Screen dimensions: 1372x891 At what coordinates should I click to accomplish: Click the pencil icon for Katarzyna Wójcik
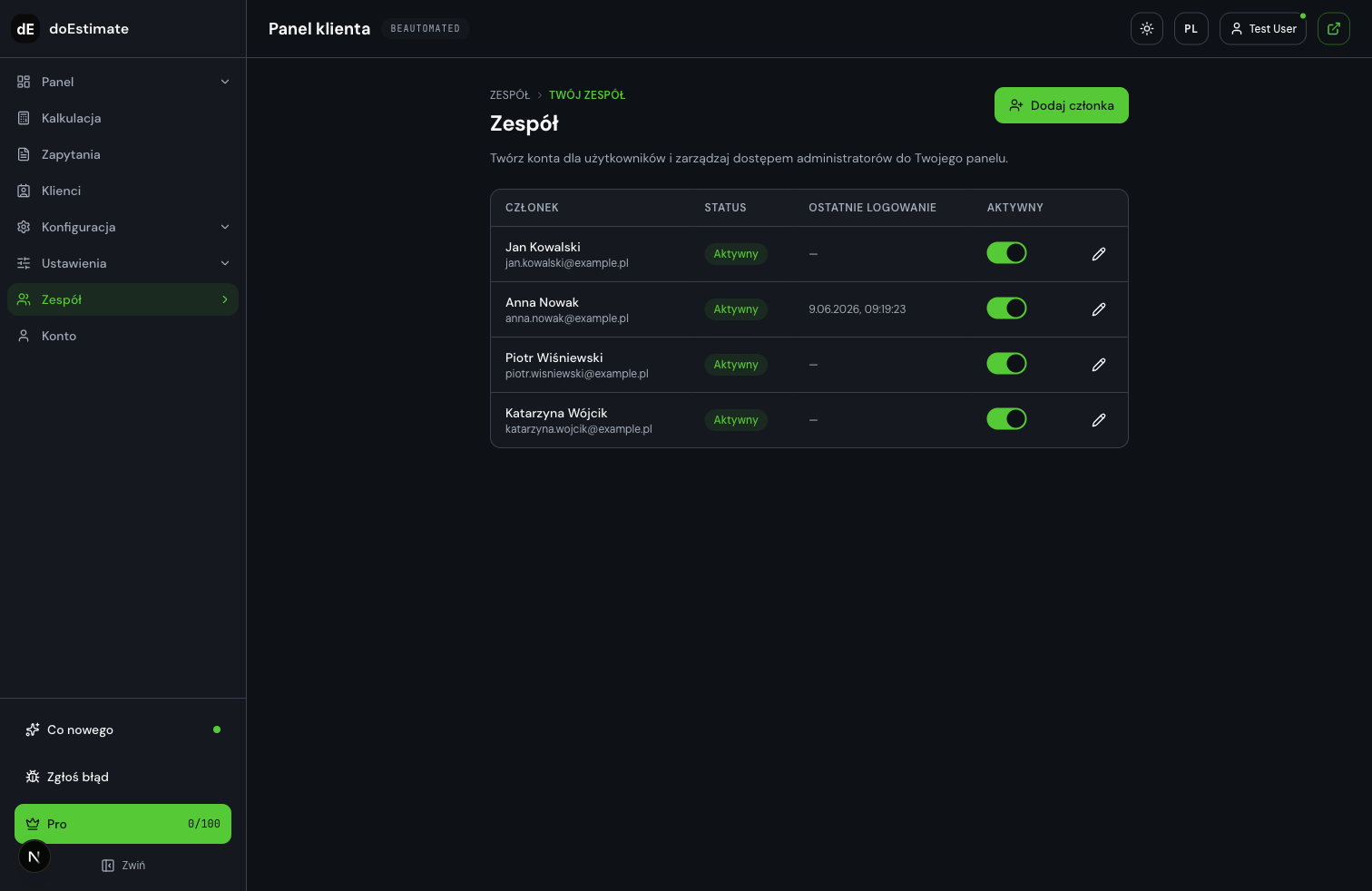point(1099,420)
